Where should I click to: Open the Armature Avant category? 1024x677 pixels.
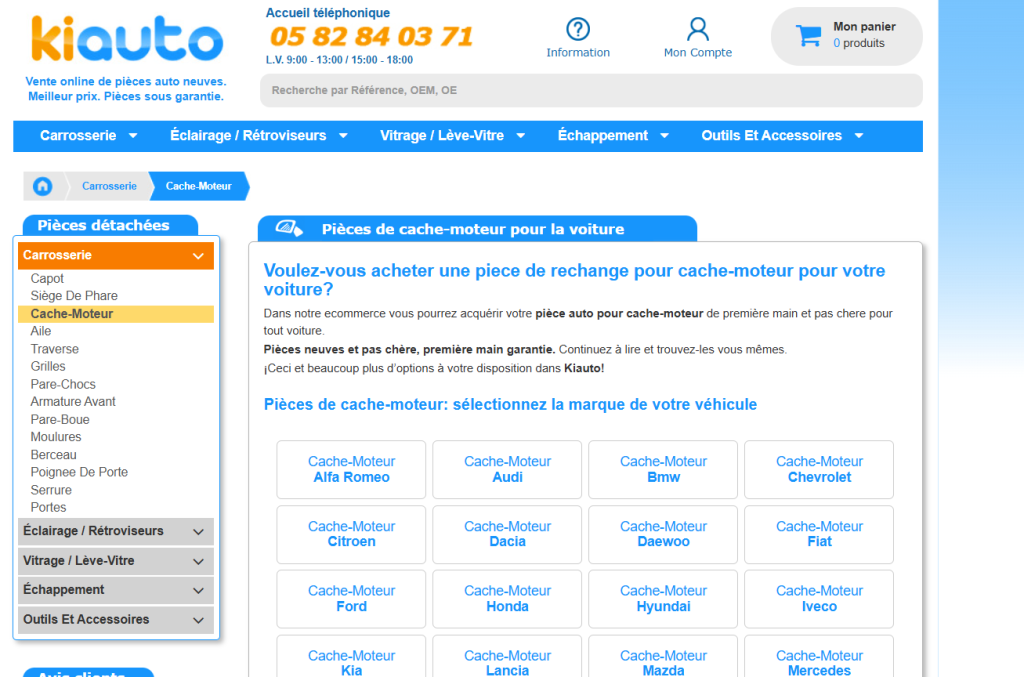click(72, 401)
